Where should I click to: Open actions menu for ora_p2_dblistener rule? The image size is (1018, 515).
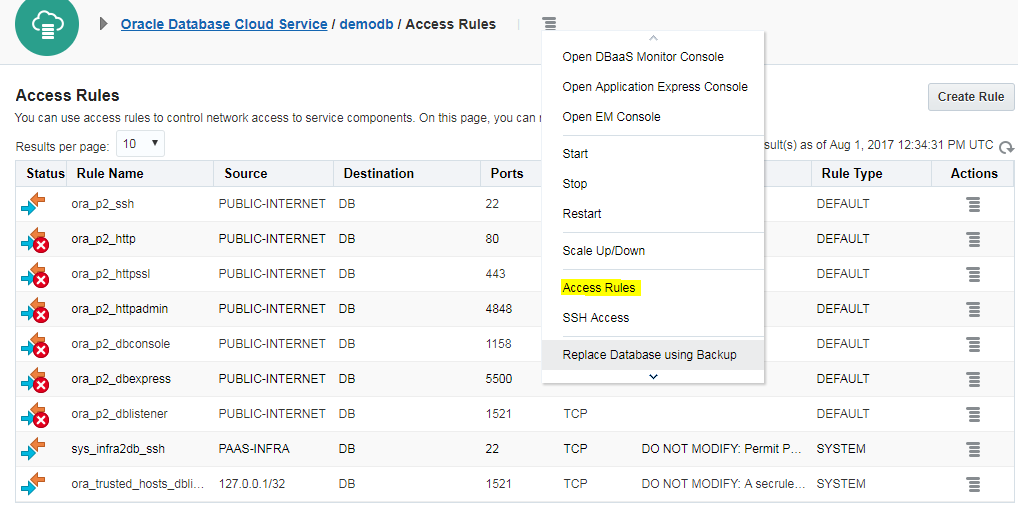[x=972, y=414]
